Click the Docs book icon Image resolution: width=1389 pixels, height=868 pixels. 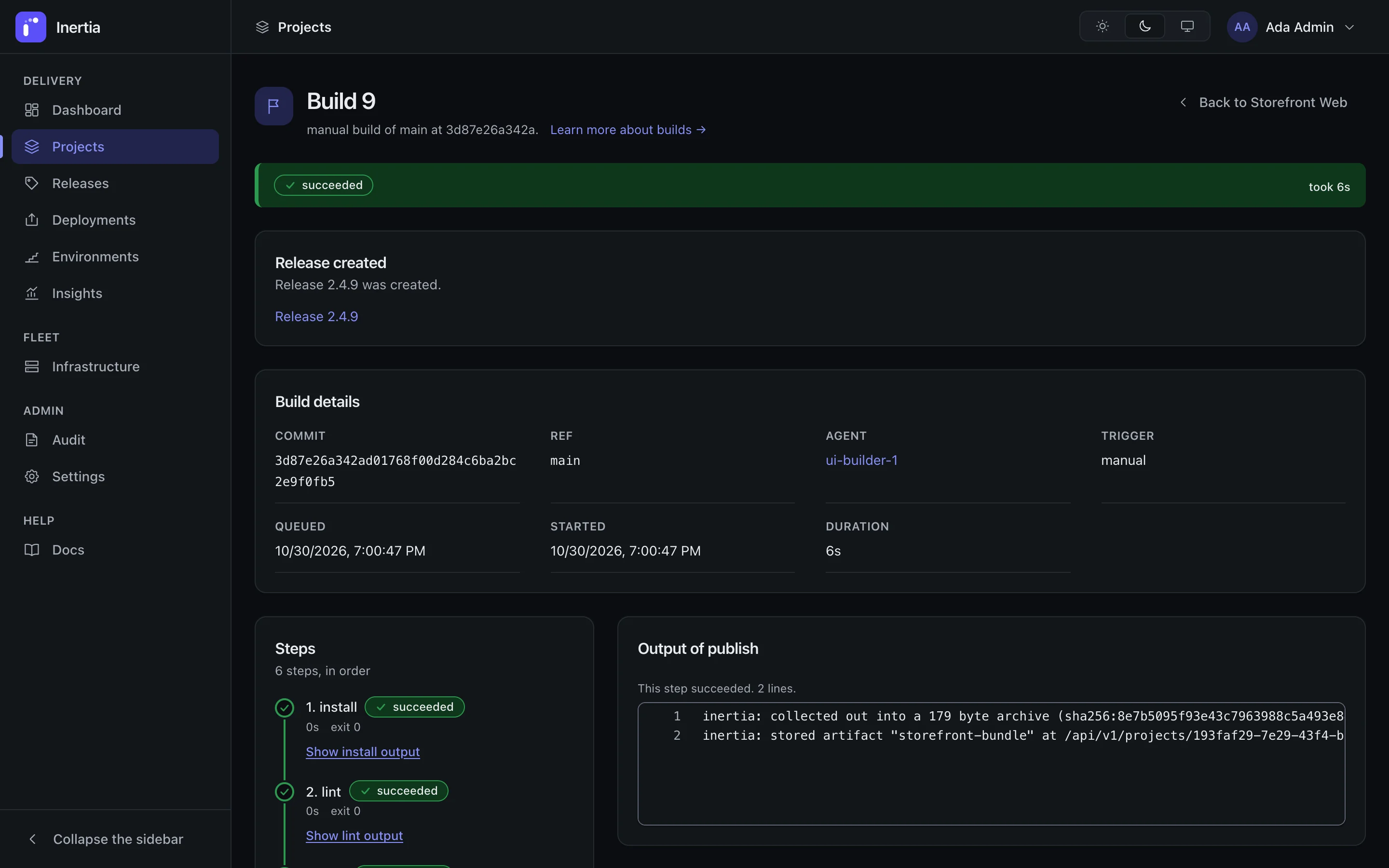pos(31,549)
